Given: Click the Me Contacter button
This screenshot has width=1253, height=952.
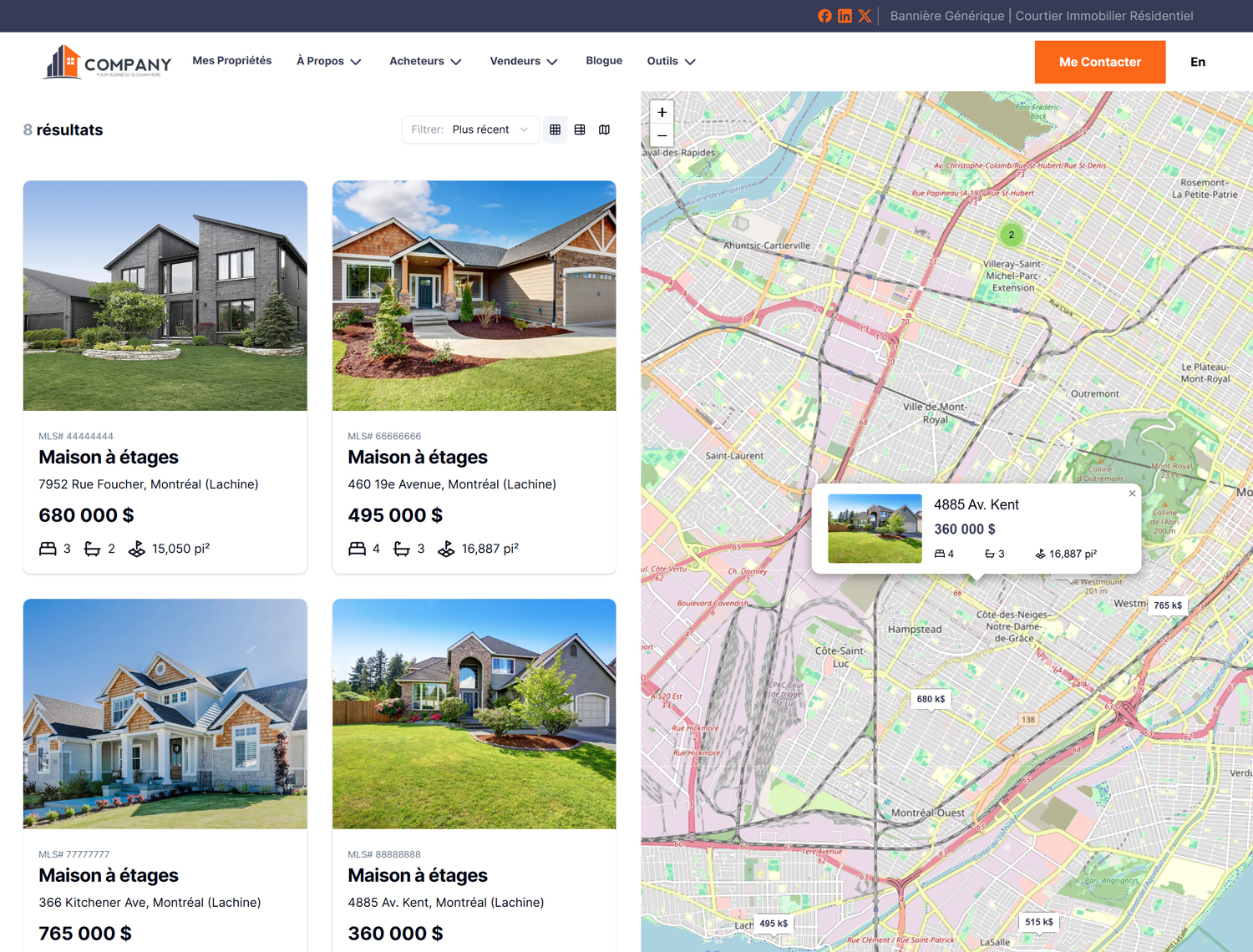Looking at the screenshot, I should (x=1099, y=62).
